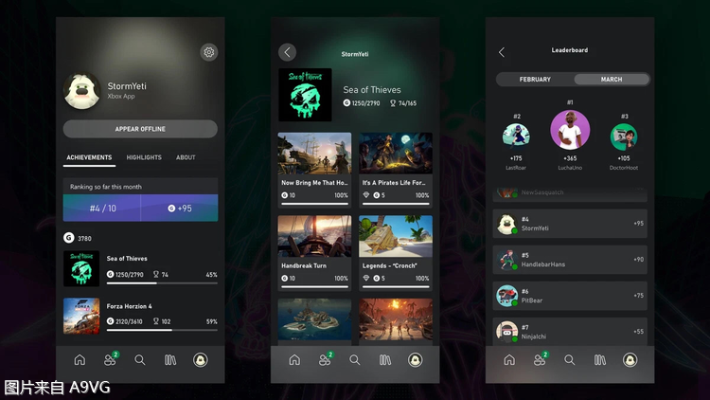Click StormYeti yeti avatar on profile screen

(x=82, y=91)
